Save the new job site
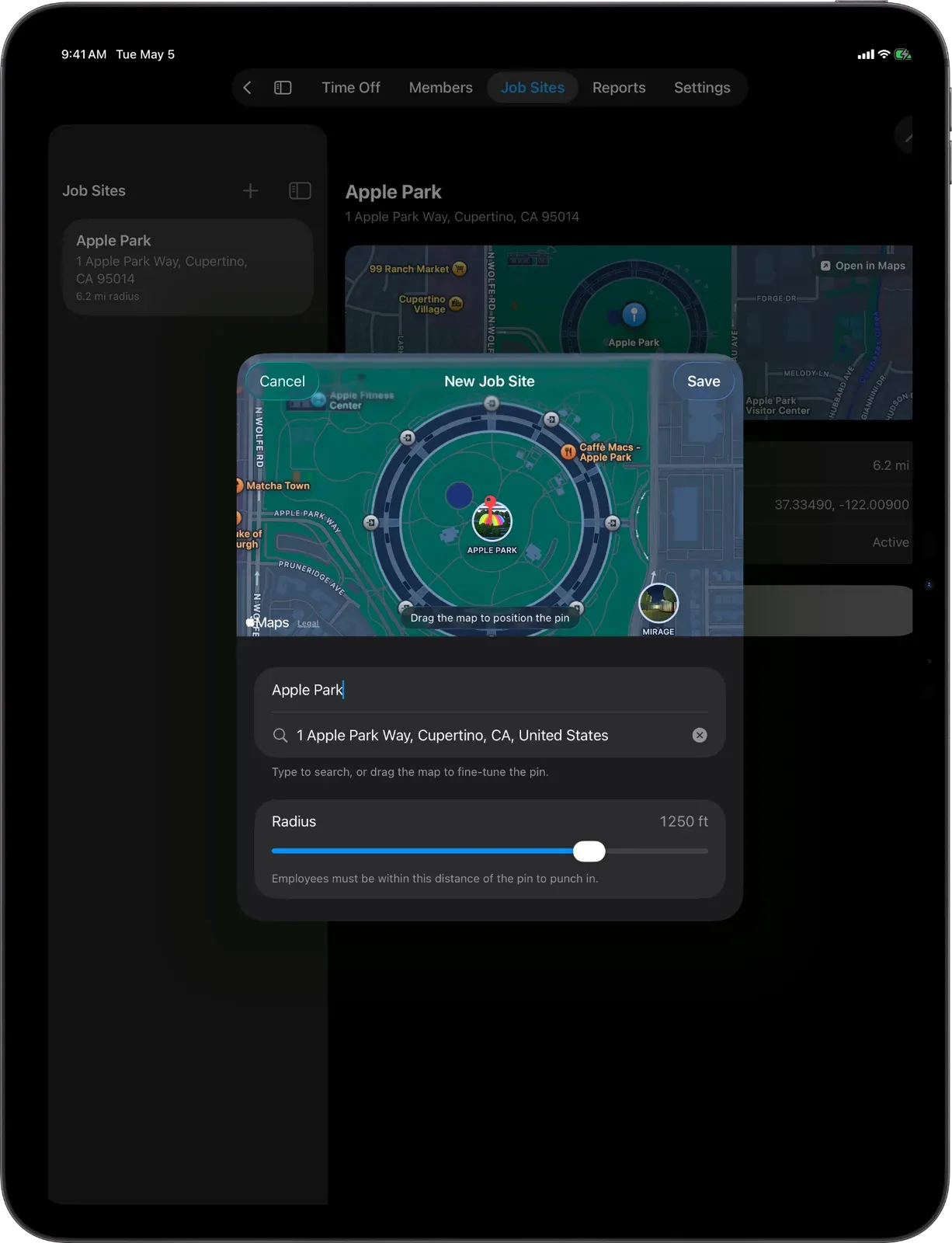 click(704, 381)
